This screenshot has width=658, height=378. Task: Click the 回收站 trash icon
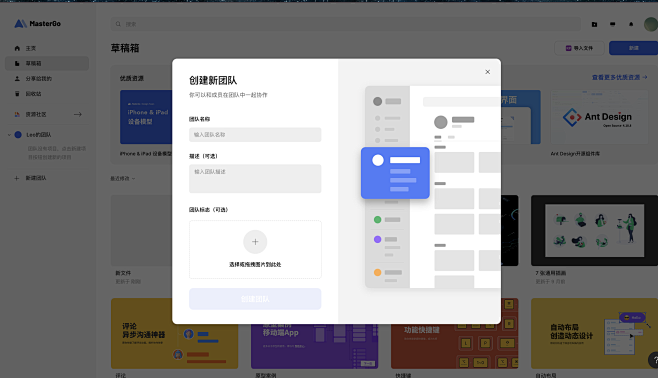(17, 94)
